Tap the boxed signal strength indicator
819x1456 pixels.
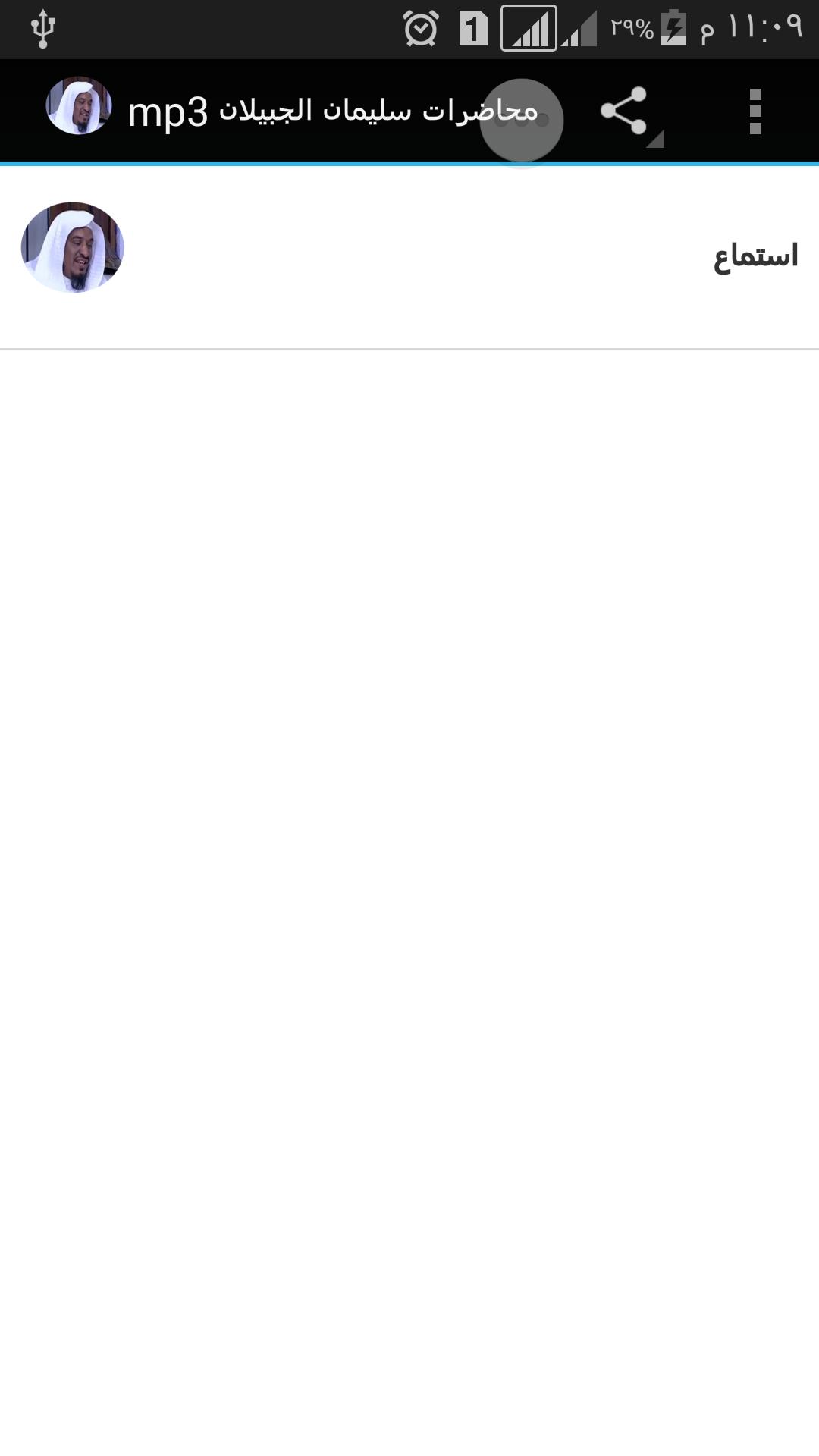click(529, 29)
